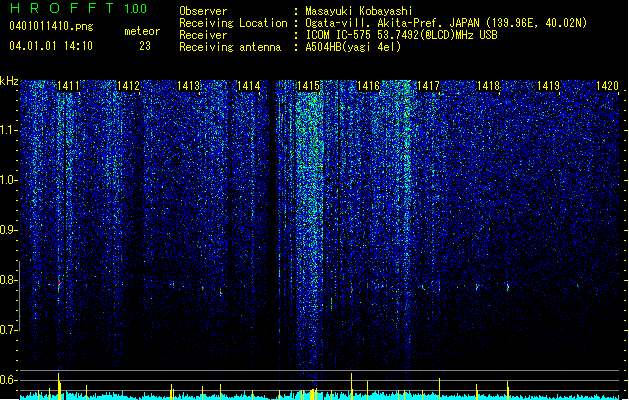Click the 1418 time marker
The image size is (629, 400).
coord(488,85)
